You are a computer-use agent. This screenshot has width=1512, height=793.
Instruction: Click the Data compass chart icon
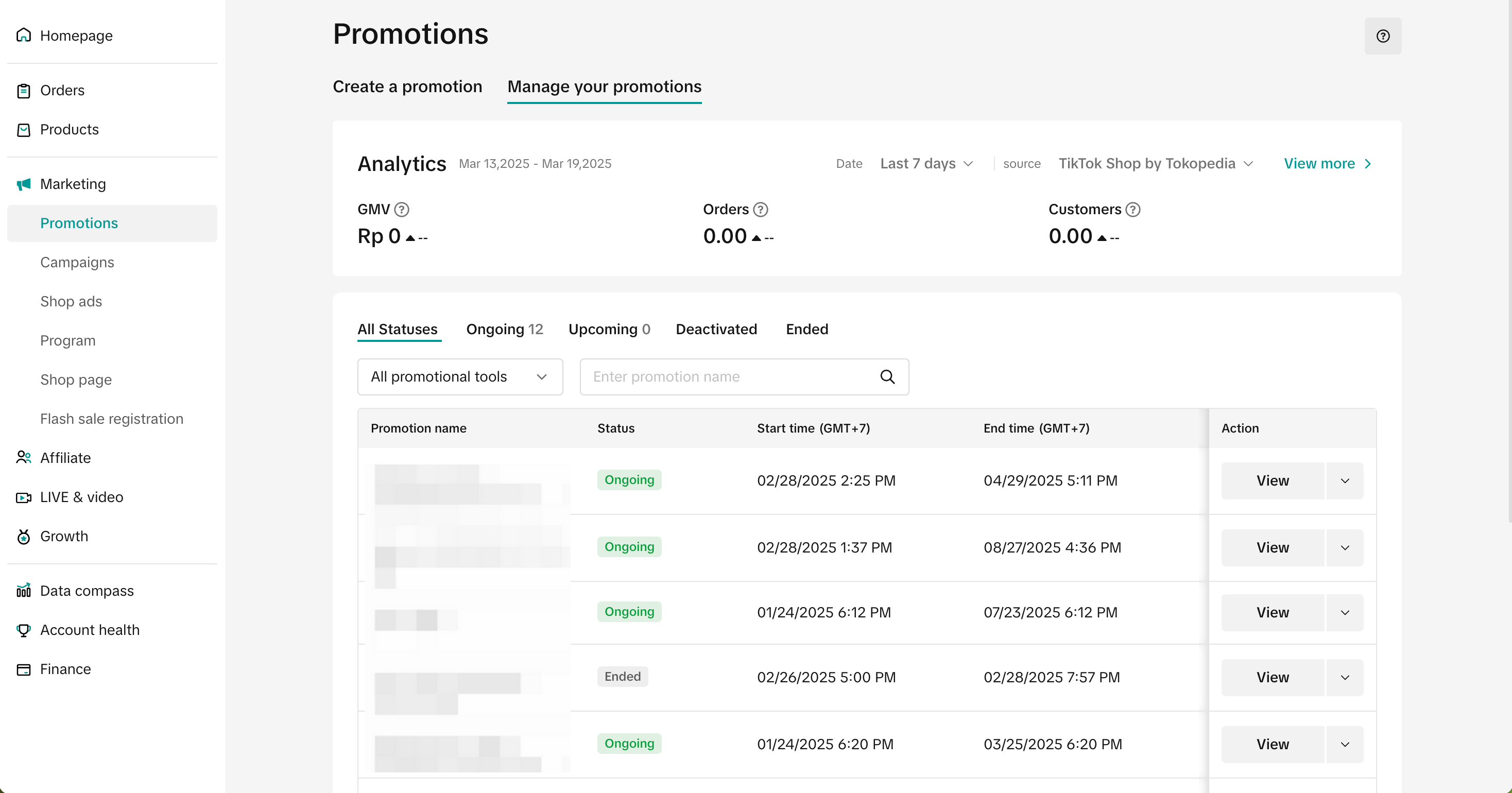tap(24, 591)
